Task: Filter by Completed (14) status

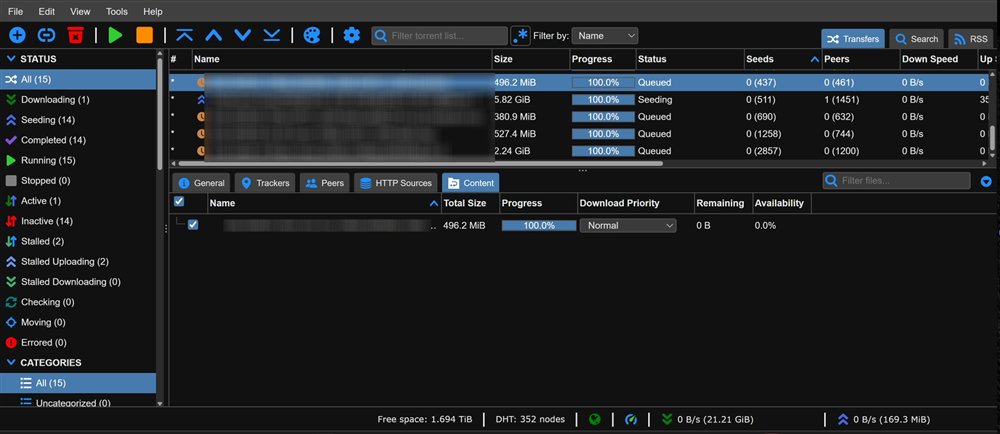Action: click(53, 140)
